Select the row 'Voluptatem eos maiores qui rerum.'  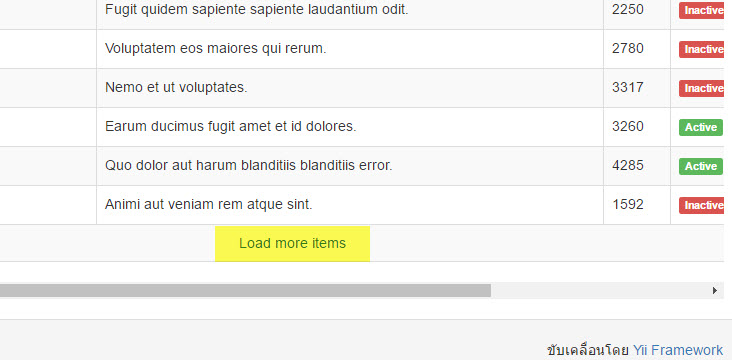[362, 49]
